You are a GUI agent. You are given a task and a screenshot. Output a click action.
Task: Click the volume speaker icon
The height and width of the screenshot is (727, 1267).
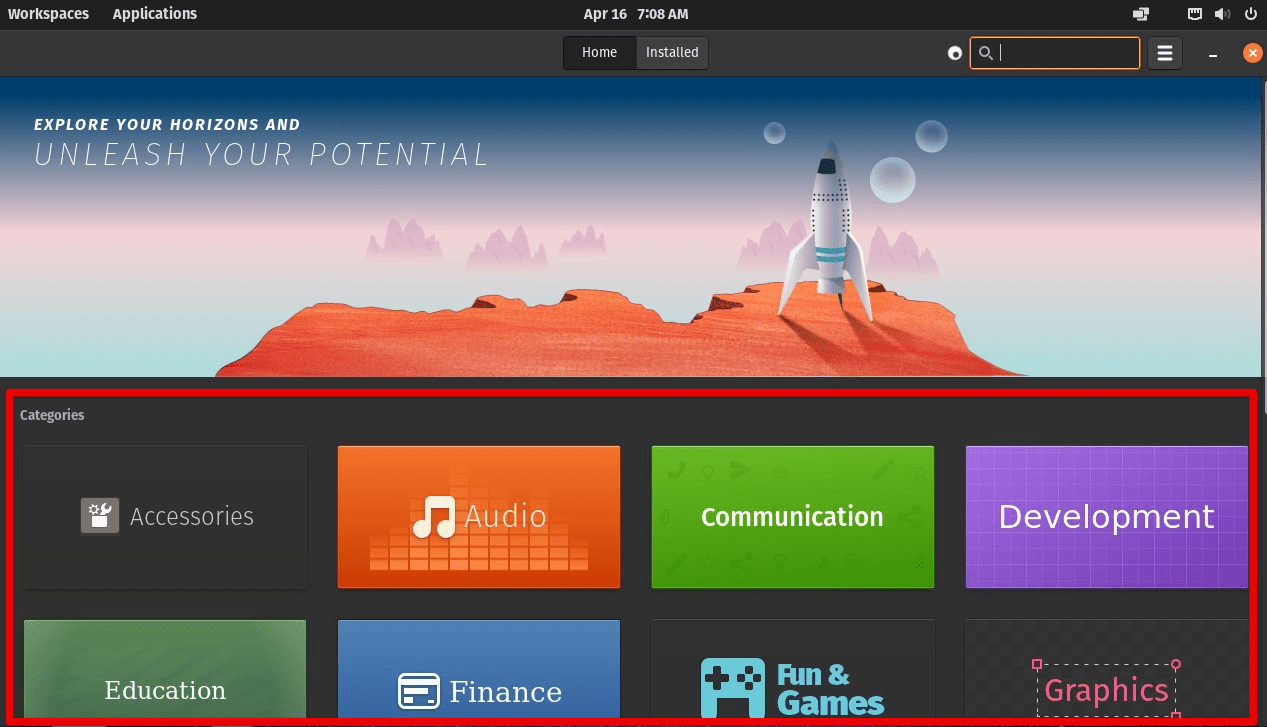point(1221,14)
